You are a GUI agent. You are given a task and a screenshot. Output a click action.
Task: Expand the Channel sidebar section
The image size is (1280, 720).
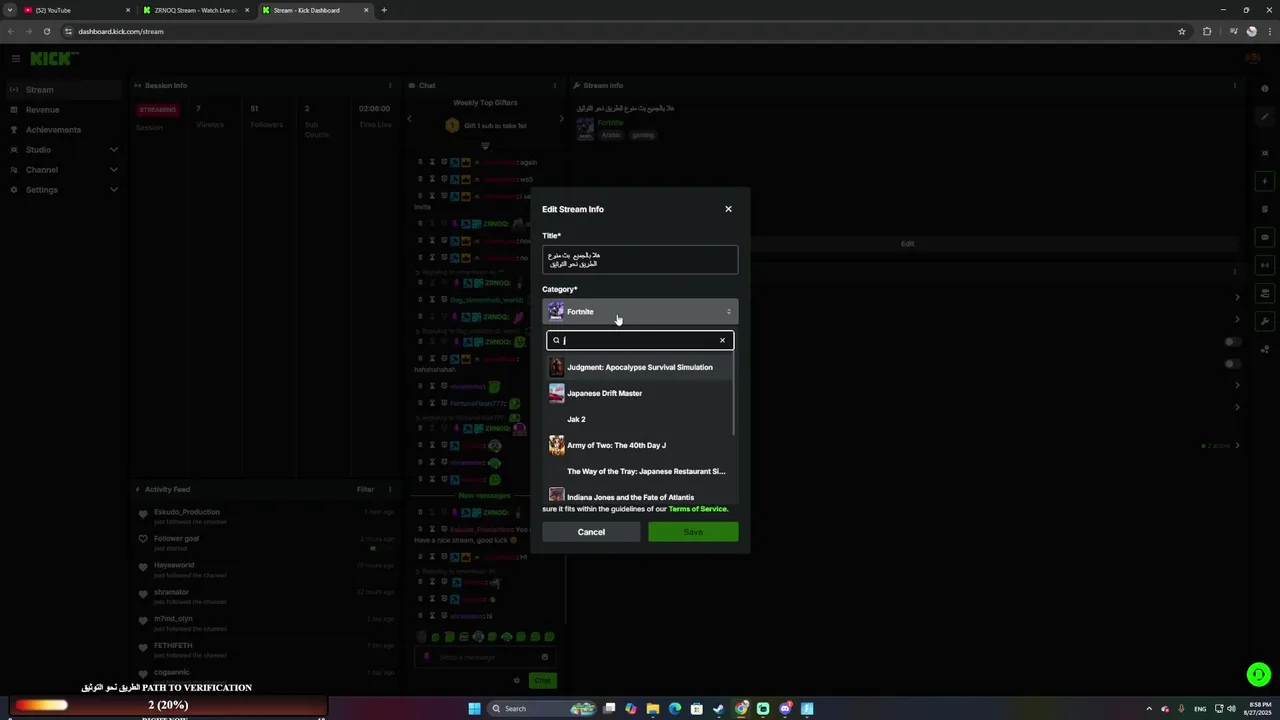(62, 170)
